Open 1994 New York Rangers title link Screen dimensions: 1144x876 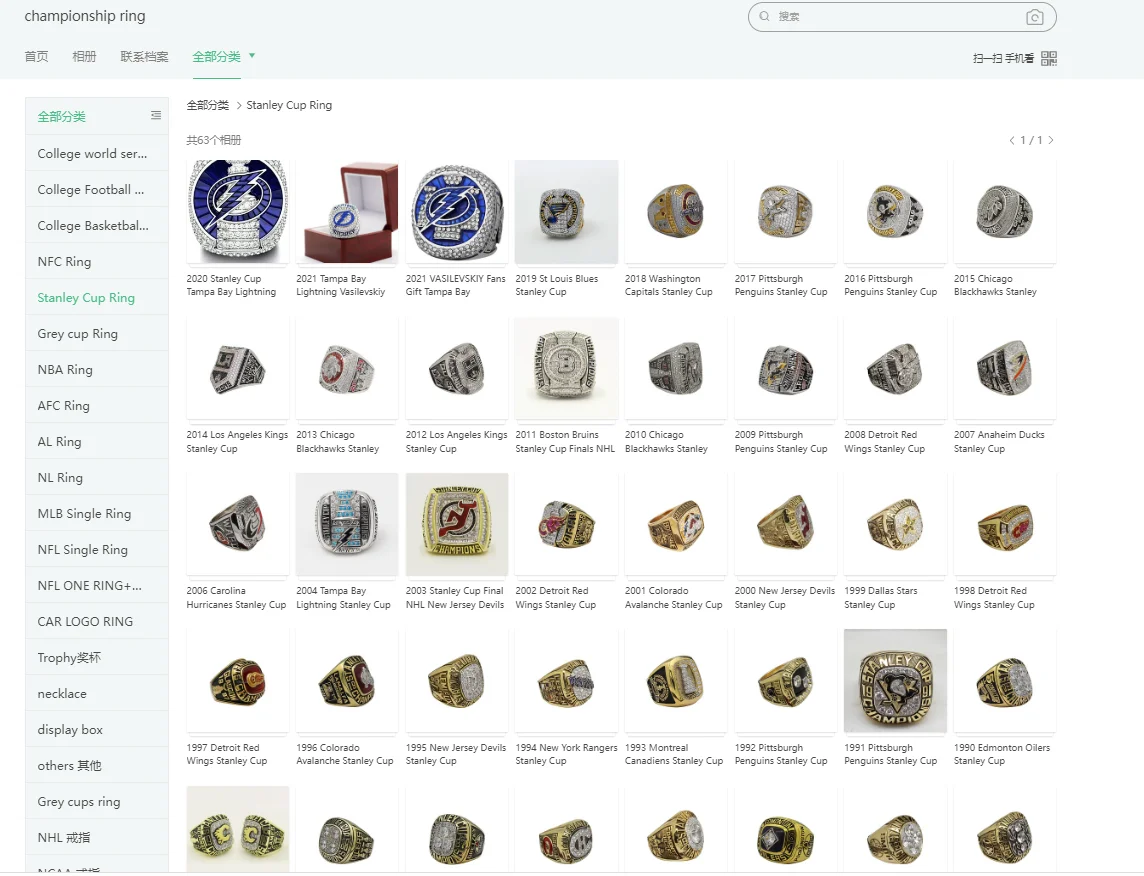566,754
